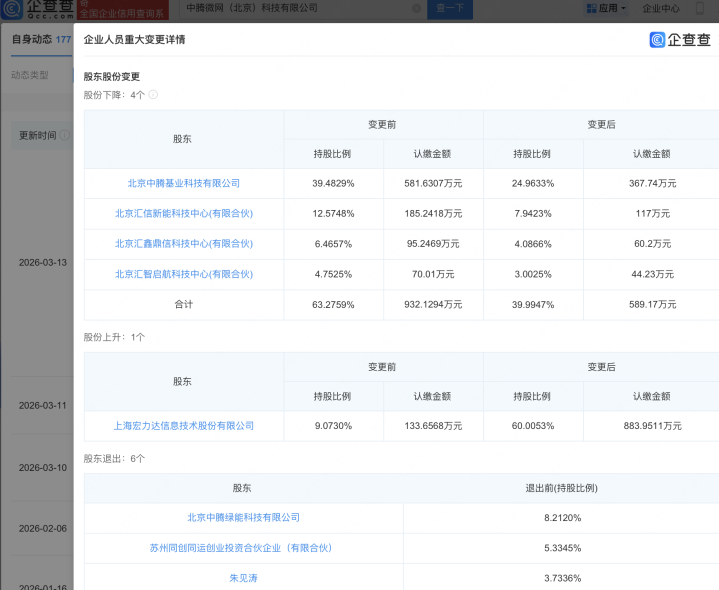Open 北京汇鑫鼎信科技中心(有限合伙) link
This screenshot has height=590, width=719.
pos(184,244)
